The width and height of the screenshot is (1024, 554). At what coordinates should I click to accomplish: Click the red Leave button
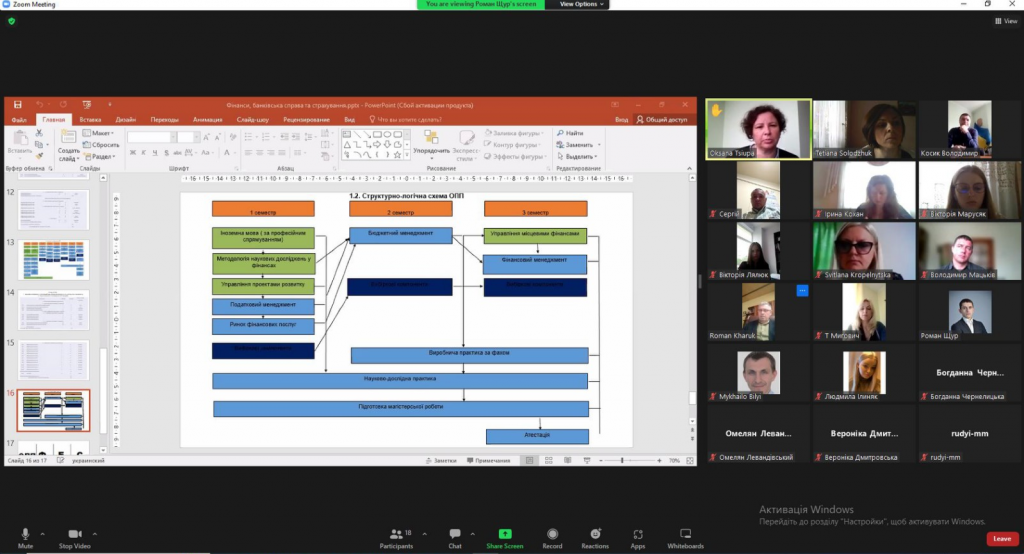click(x=1001, y=539)
